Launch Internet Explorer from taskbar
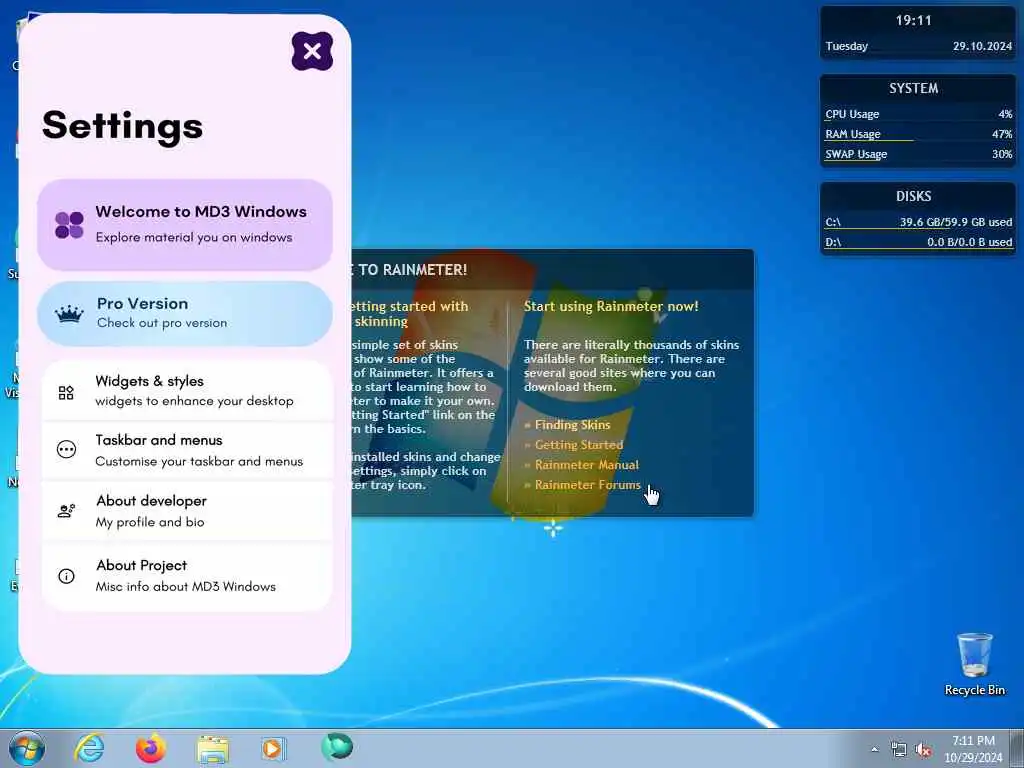This screenshot has width=1024, height=768. pos(89,748)
